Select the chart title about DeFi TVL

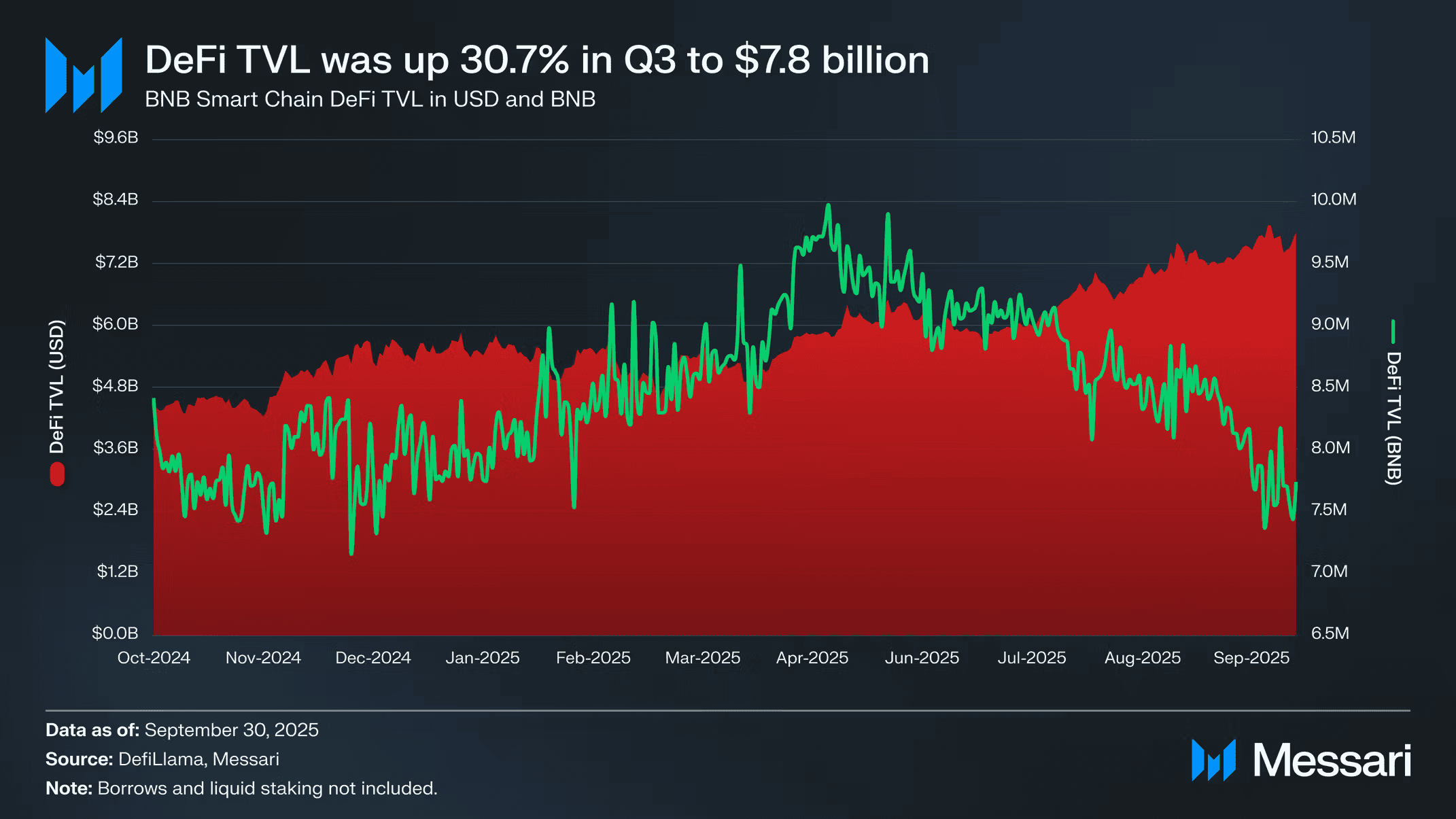(536, 60)
